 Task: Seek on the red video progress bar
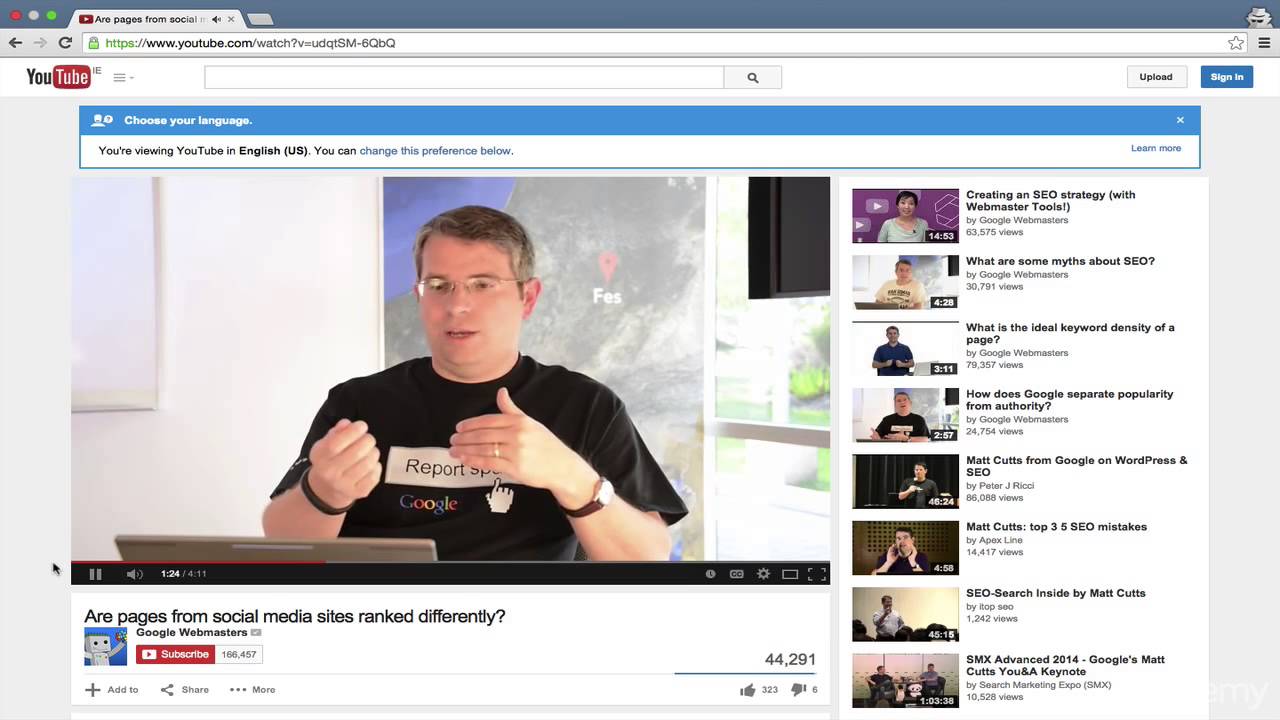click(450, 562)
